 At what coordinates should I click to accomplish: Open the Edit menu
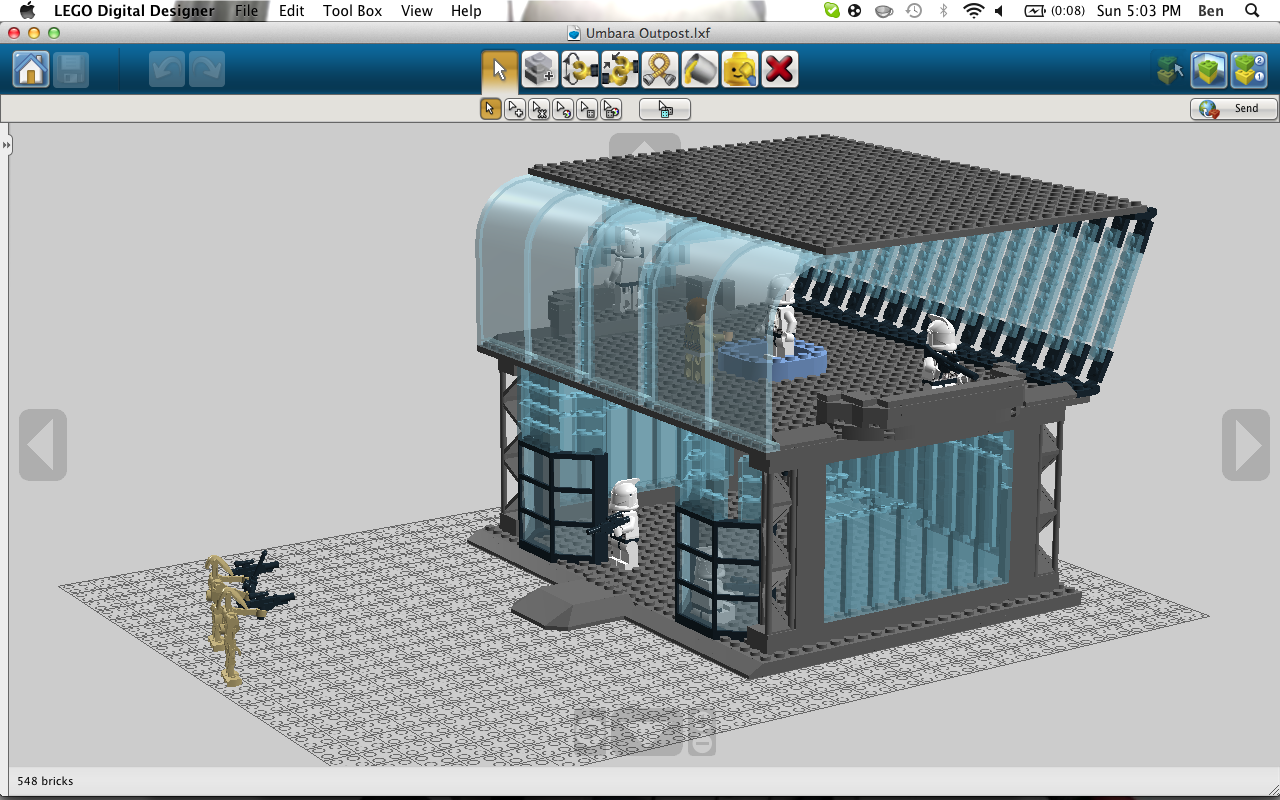291,11
